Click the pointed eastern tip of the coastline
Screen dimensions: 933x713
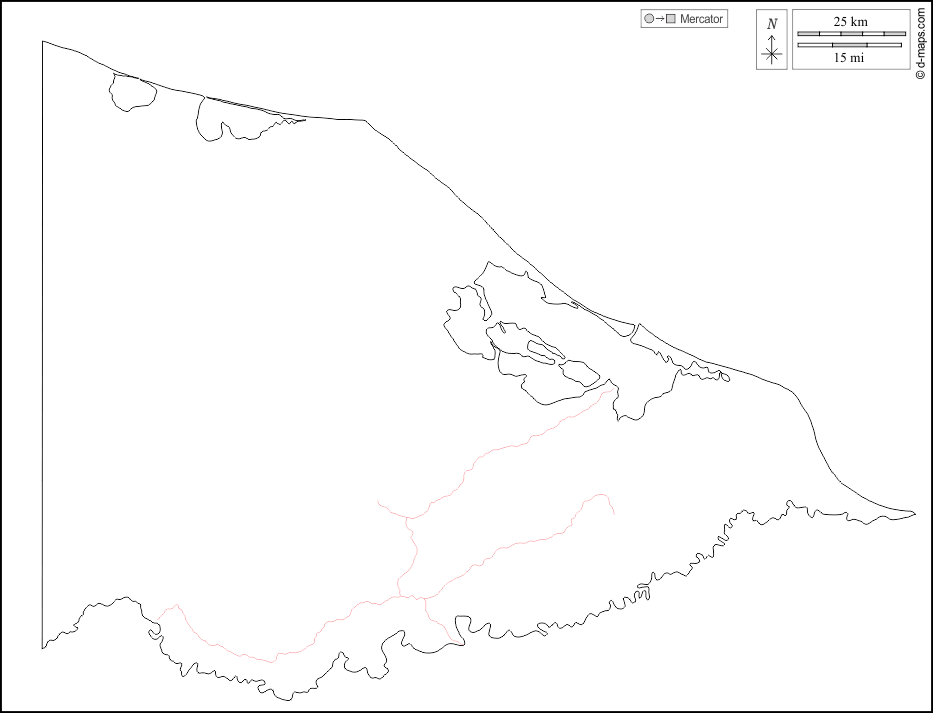[912, 515]
